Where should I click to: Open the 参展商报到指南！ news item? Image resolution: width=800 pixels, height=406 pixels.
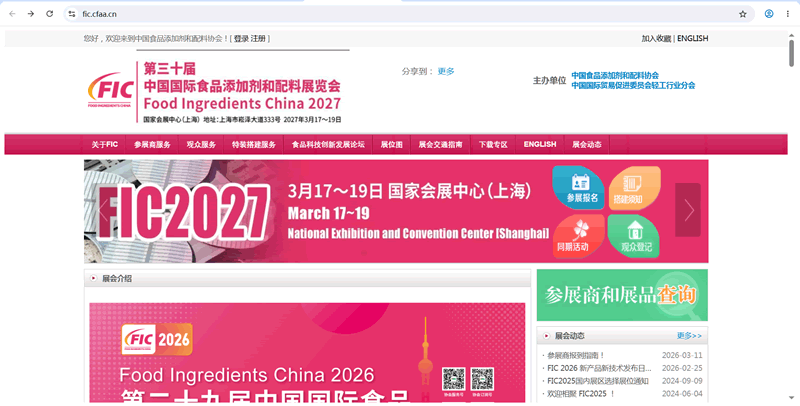576,356
